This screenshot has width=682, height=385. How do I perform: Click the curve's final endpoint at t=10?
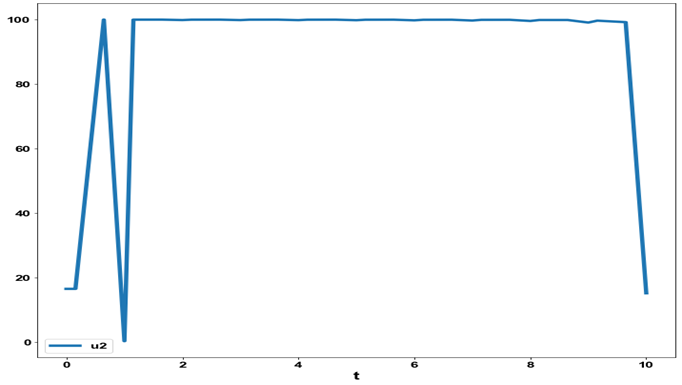click(646, 293)
